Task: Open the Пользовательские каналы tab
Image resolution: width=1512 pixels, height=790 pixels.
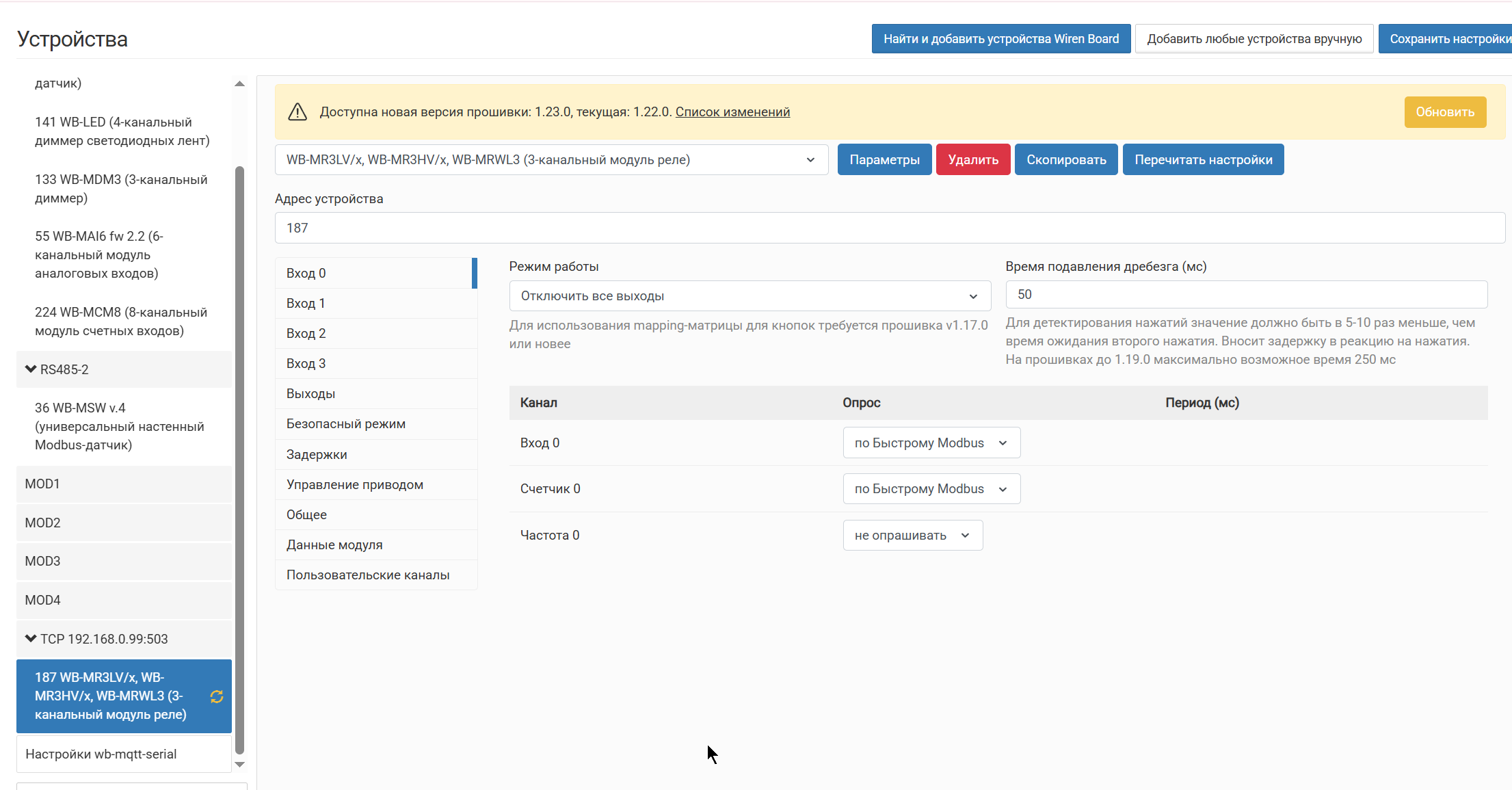Action: 376,575
